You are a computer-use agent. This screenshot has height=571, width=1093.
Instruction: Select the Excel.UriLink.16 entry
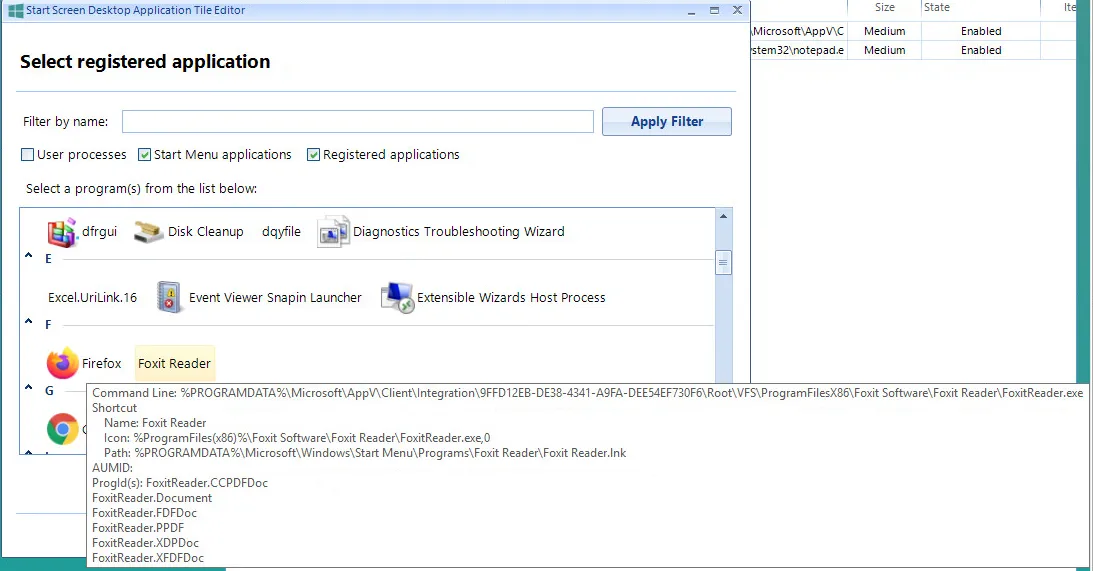click(x=93, y=298)
